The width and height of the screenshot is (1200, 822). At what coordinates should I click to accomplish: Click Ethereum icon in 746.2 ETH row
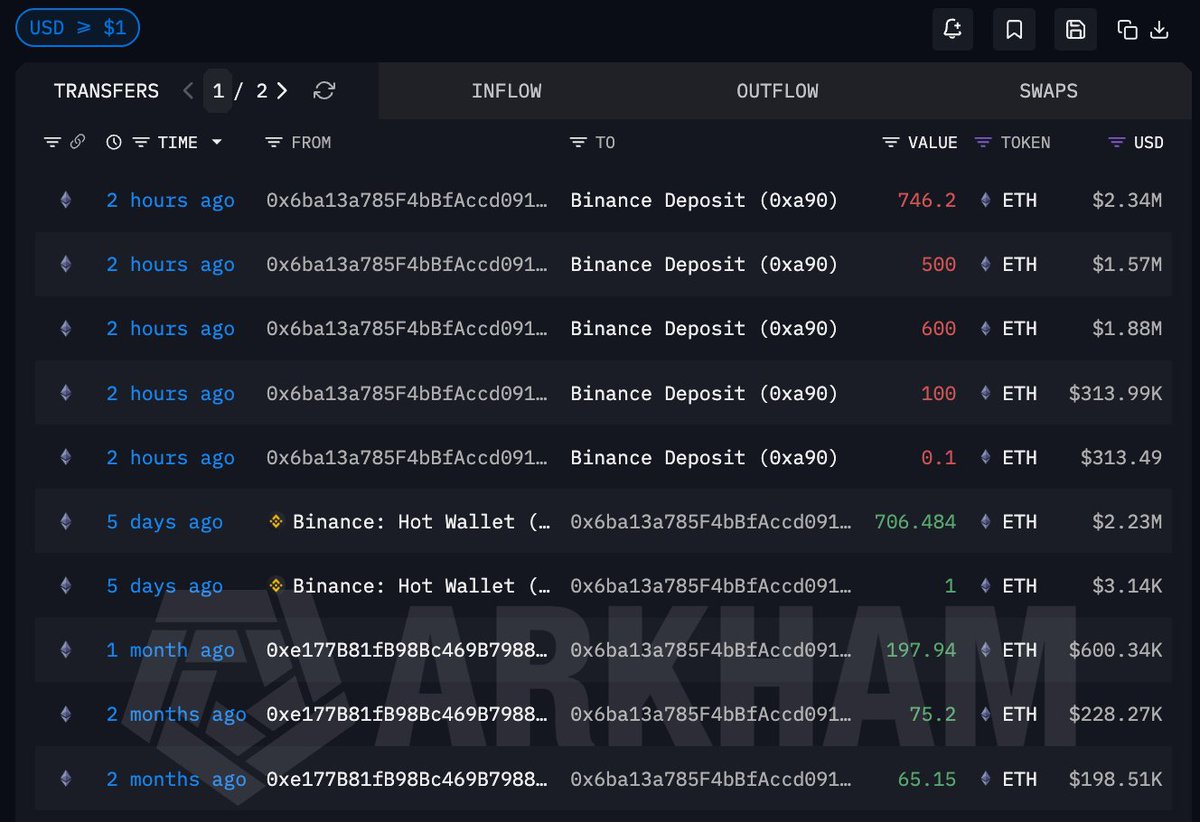pos(66,200)
